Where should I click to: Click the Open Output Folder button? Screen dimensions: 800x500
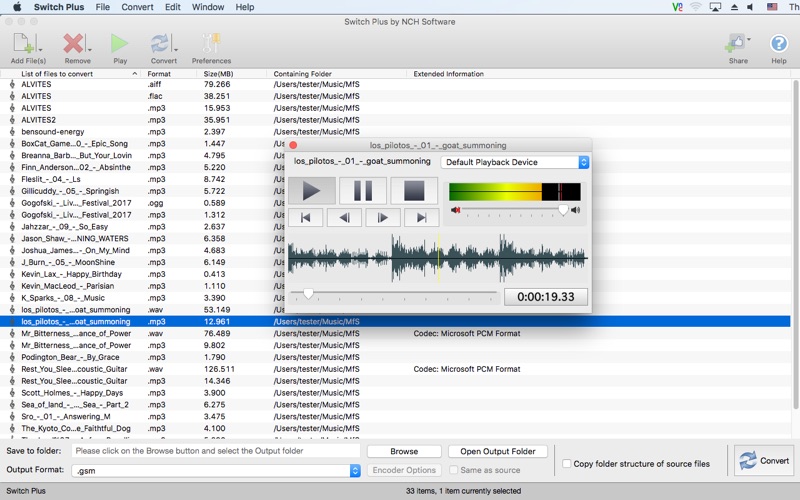click(x=498, y=451)
